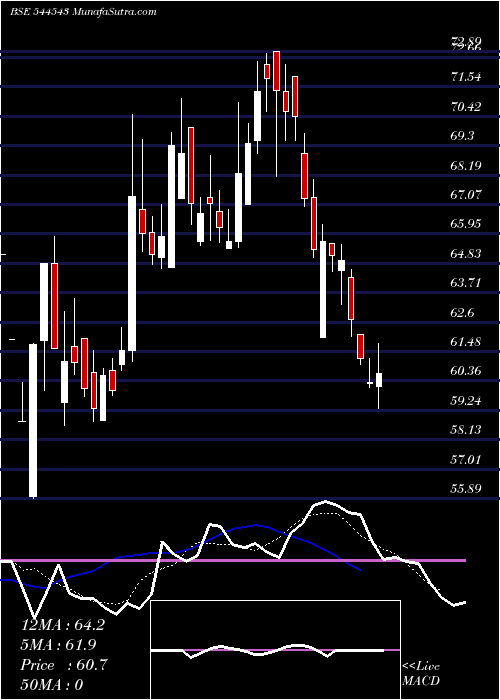
Task: Click the 61.48 price axis label
Action: coord(467,342)
